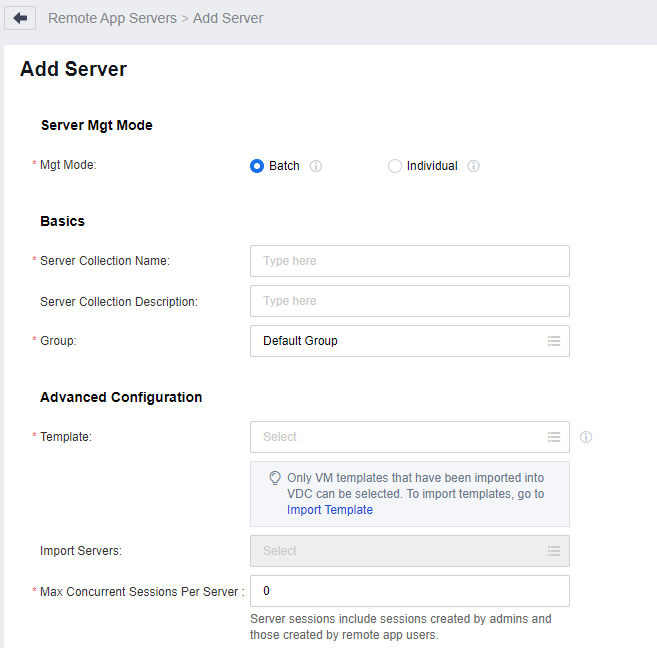The width and height of the screenshot is (657, 648).
Task: Open the Group dropdown showing Default Group
Action: pyautogui.click(x=400, y=341)
